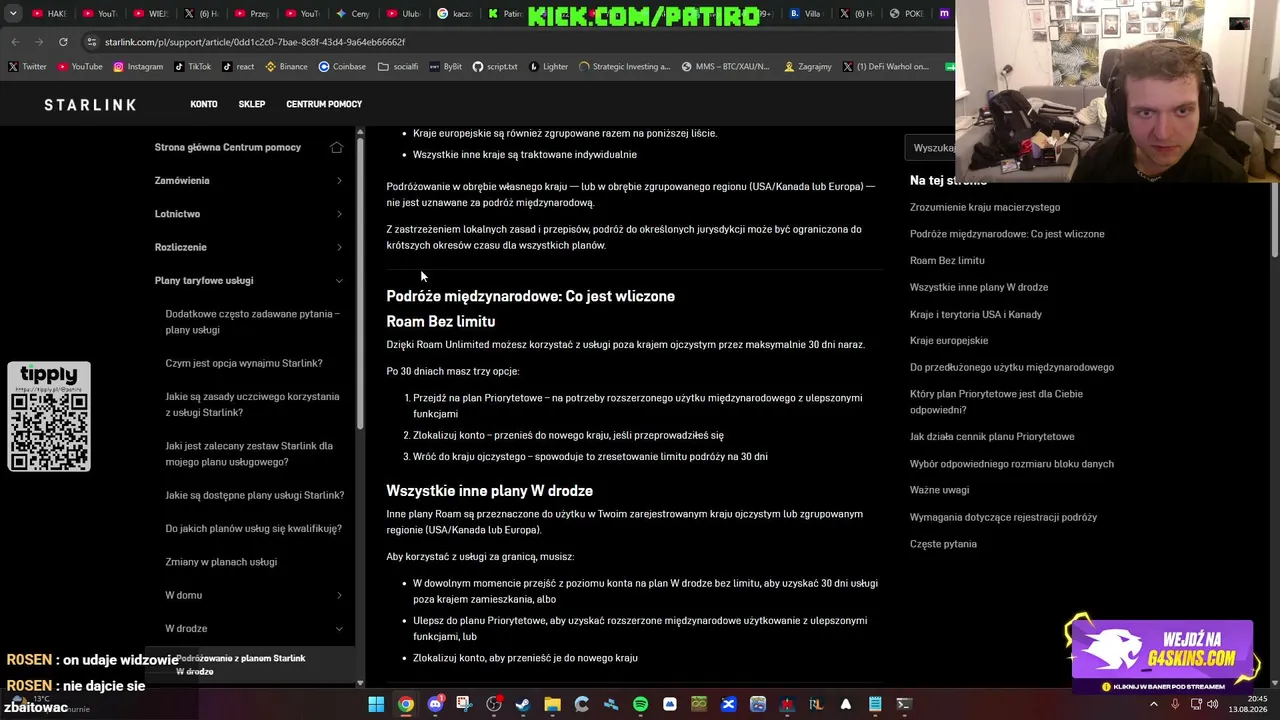Viewport: 1280px width, 720px height.
Task: Open the Dodatkowe często zadawane pytania article
Action: pos(253,322)
